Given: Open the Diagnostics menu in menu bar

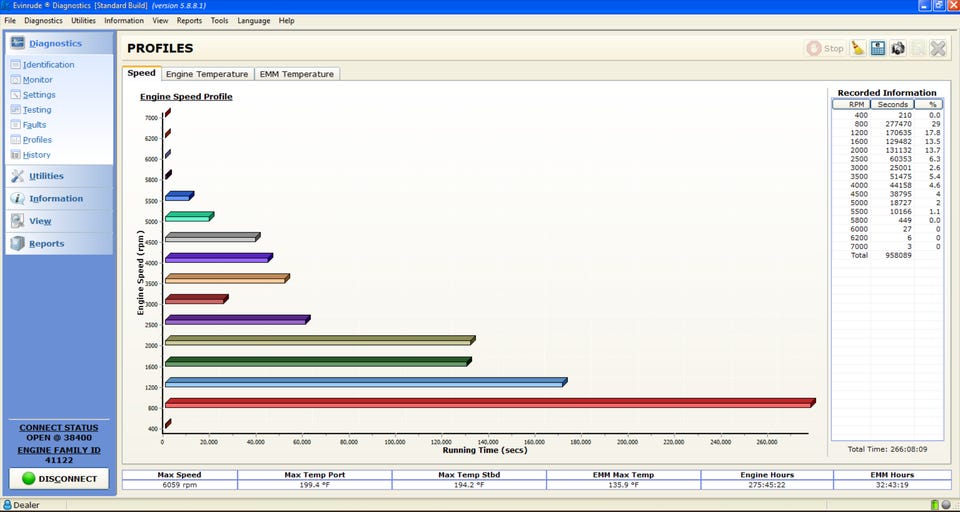Looking at the screenshot, I should [x=43, y=21].
